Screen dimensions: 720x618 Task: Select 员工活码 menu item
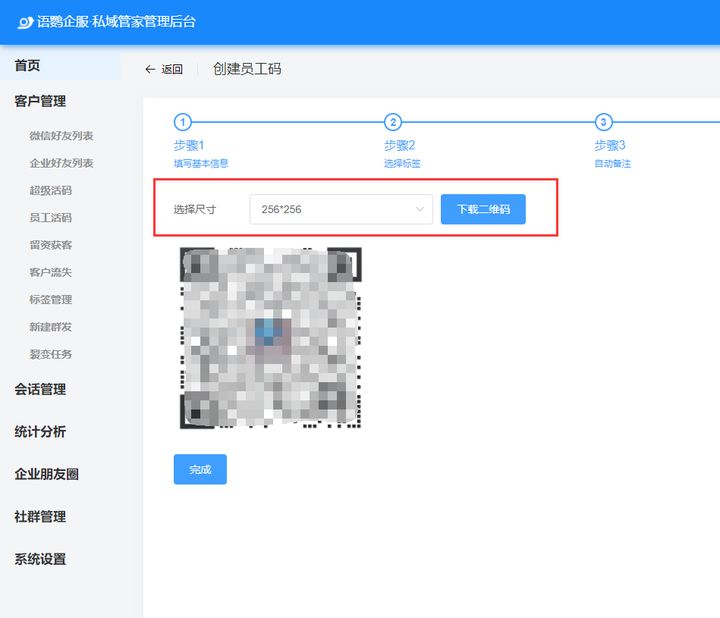(50, 217)
